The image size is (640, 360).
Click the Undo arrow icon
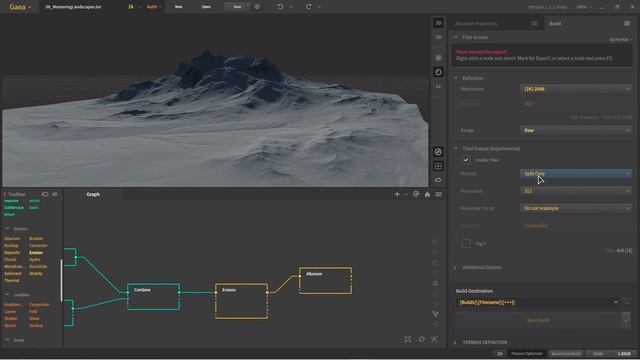pyautogui.click(x=280, y=7)
